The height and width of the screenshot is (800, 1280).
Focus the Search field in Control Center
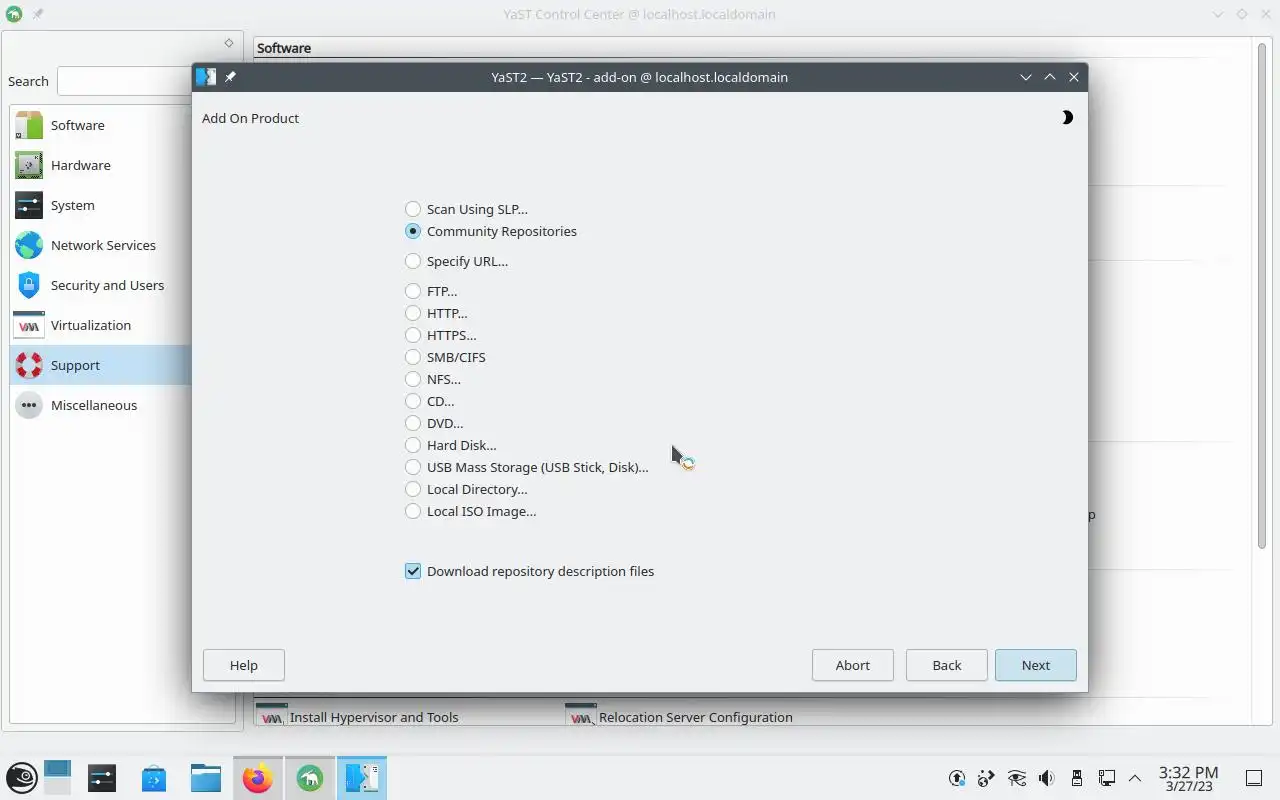click(124, 81)
